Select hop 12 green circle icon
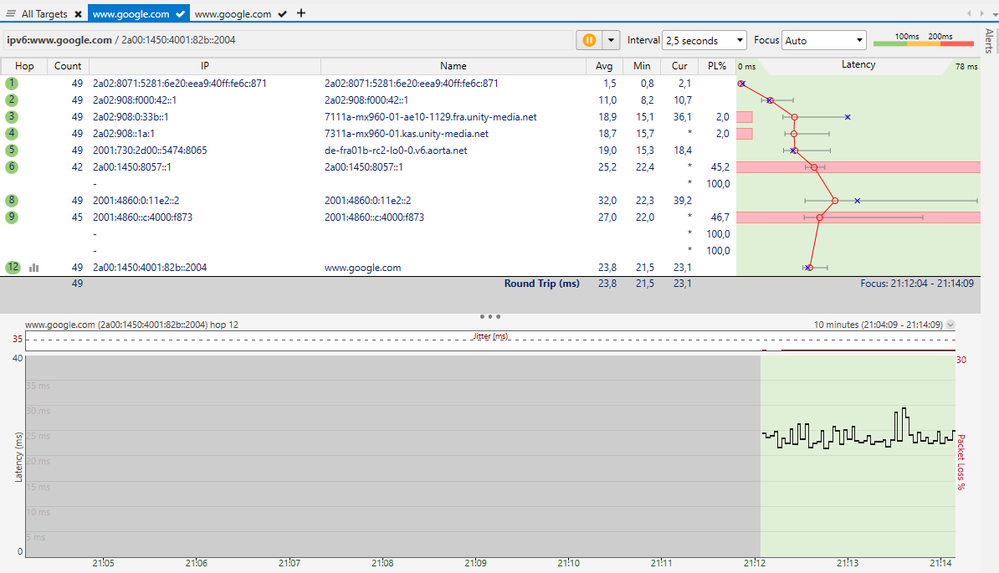This screenshot has width=999, height=573. click(x=13, y=268)
